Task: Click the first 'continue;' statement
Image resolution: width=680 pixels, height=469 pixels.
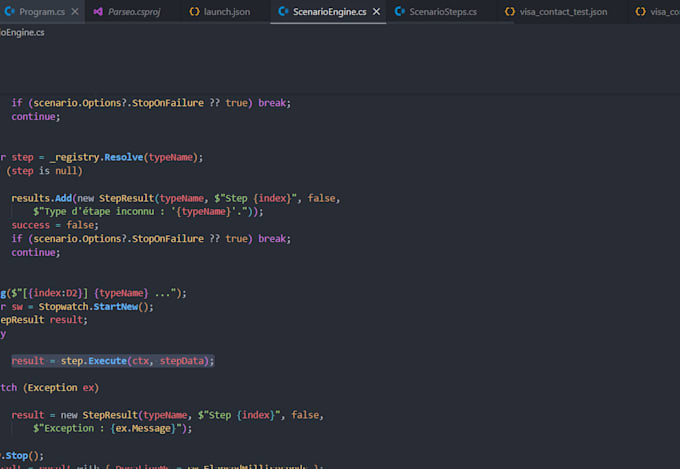Action: [36, 117]
